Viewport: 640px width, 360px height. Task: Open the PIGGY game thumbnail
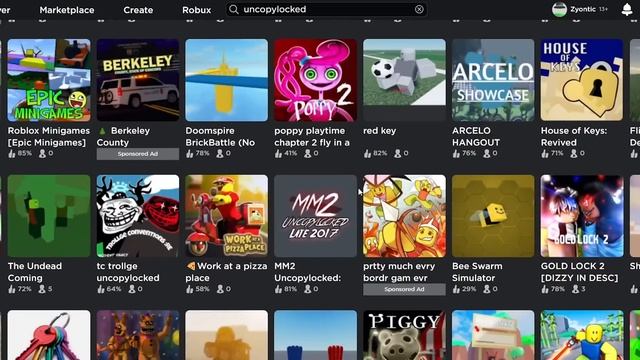pos(404,335)
